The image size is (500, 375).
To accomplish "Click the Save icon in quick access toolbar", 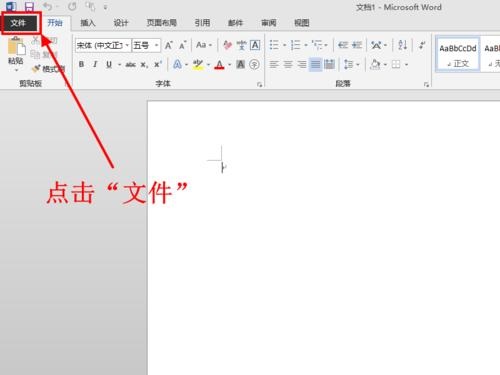I will point(29,6).
